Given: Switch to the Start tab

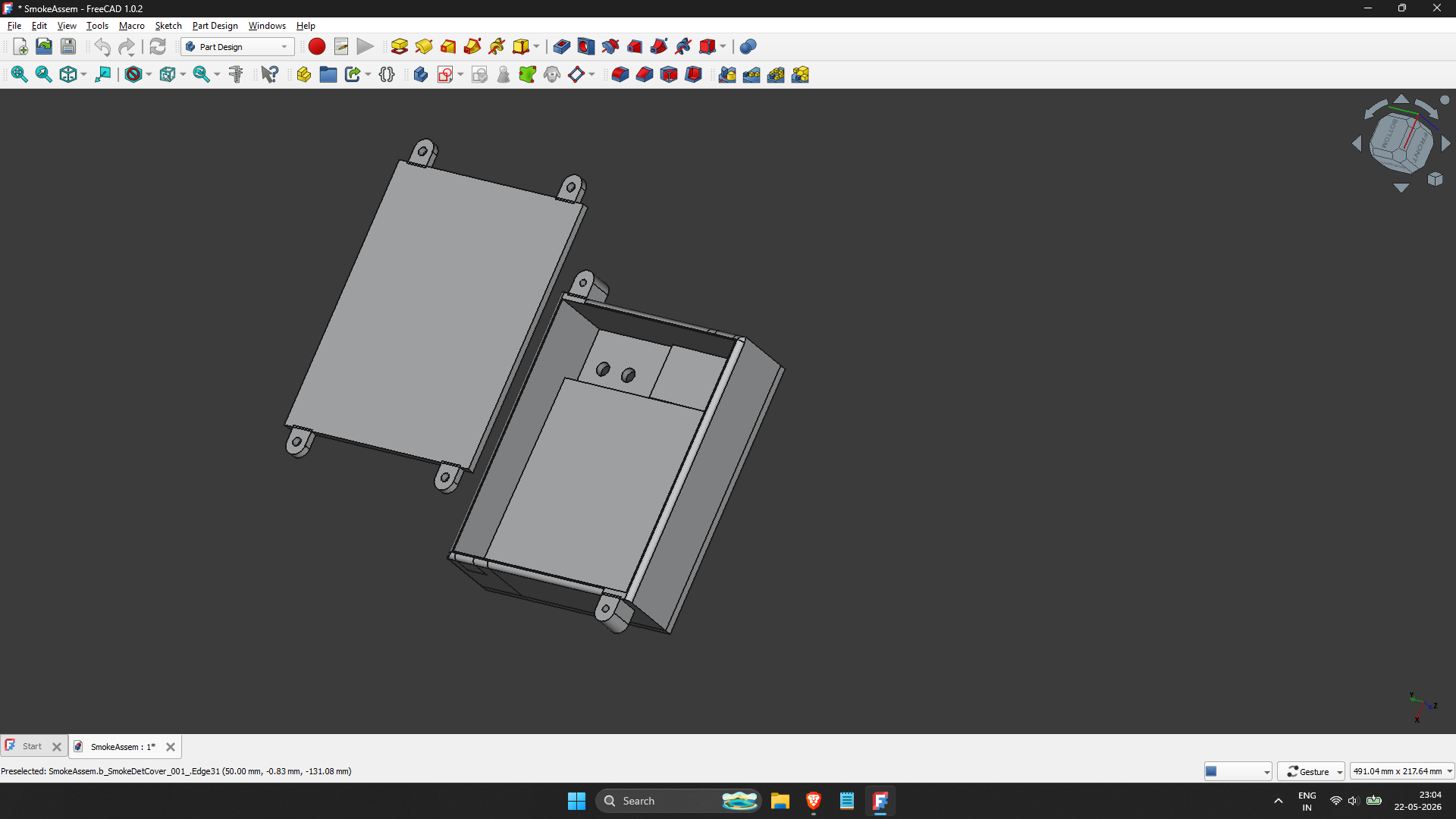Looking at the screenshot, I should 32,746.
